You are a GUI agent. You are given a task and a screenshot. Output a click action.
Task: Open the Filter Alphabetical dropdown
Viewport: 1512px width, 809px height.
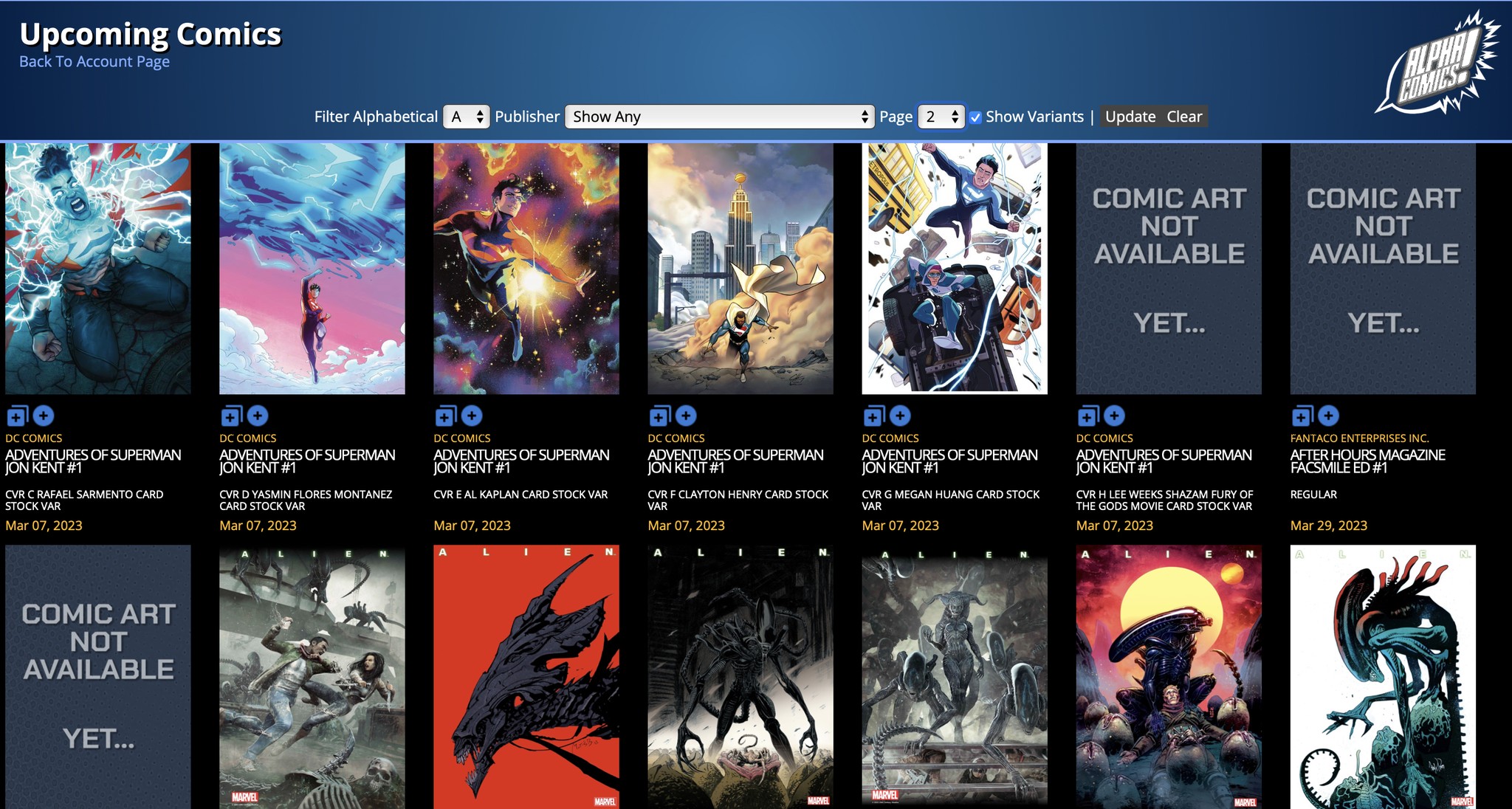[466, 117]
